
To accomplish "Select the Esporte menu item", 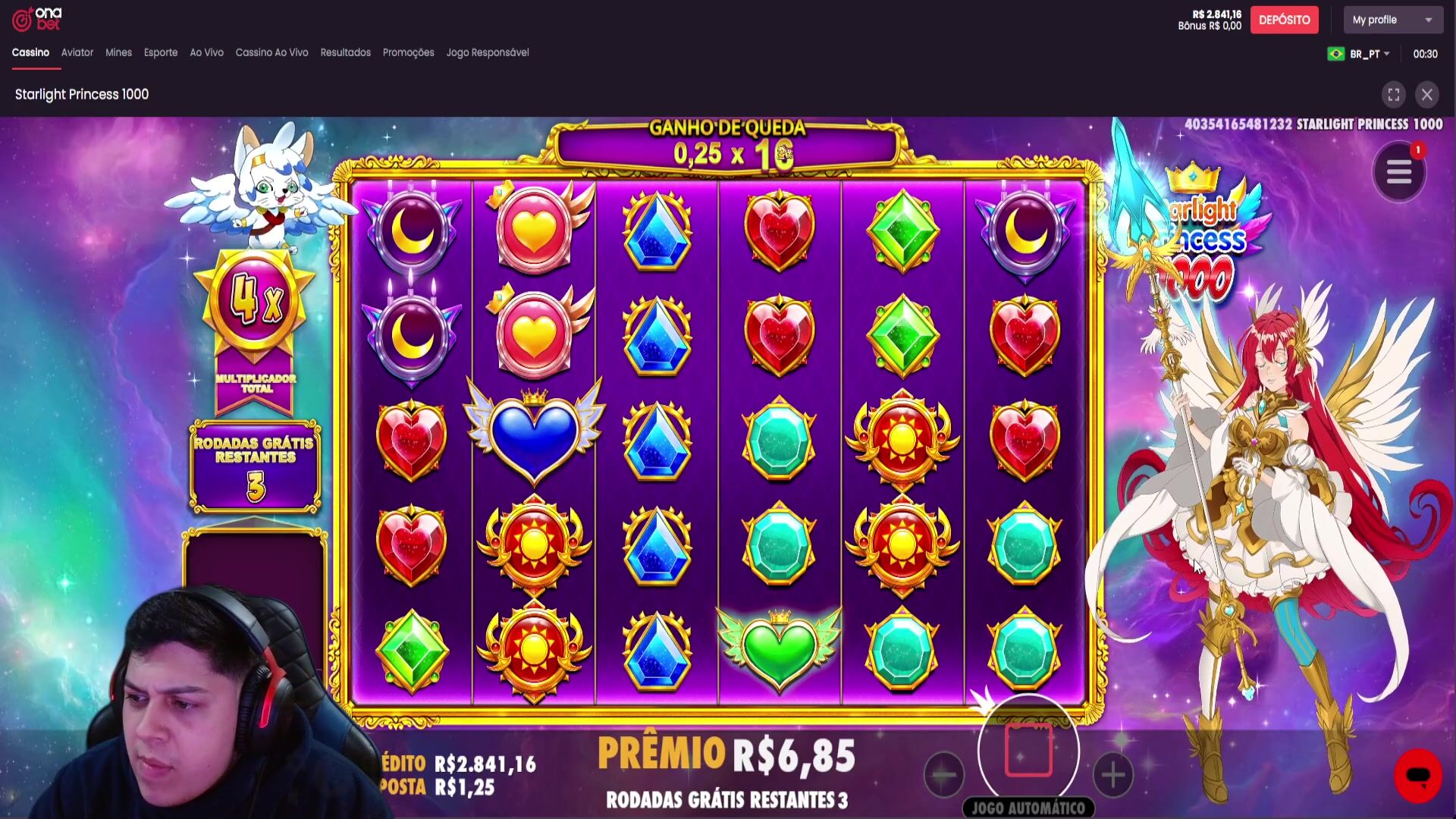I will (x=161, y=52).
